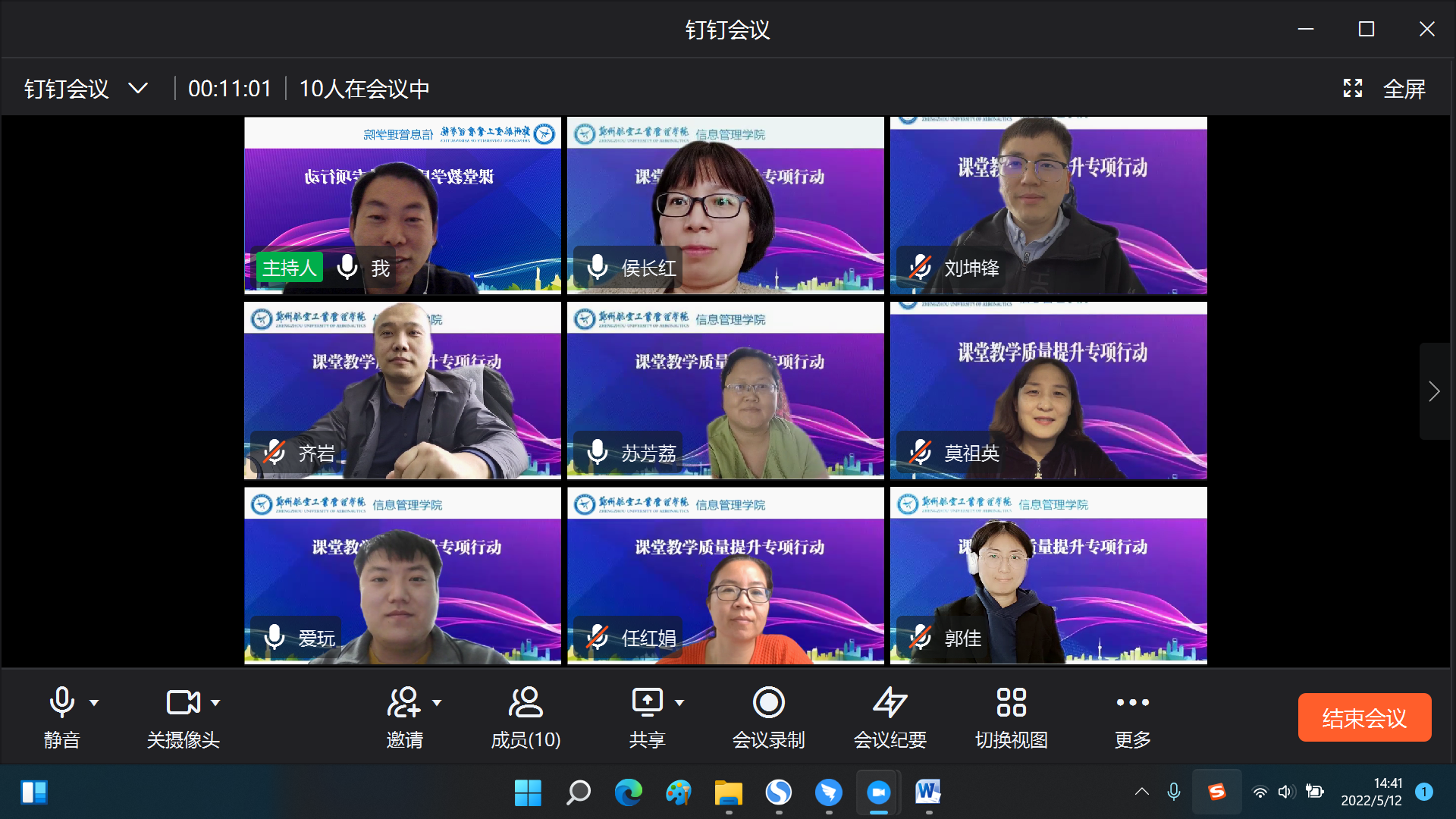
Task: Click the muted microphone icon on 刘坤锋
Action: pos(920,267)
